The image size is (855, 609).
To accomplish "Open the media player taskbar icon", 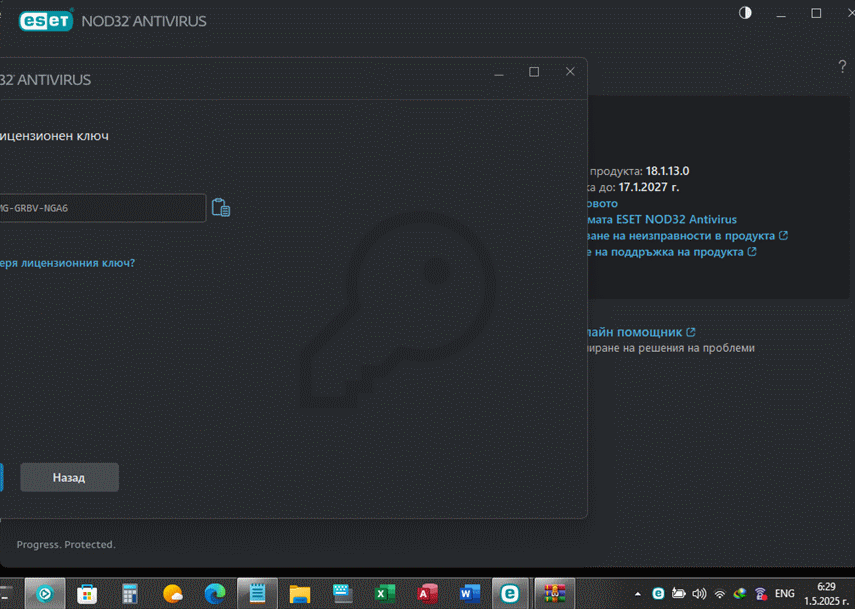I will (x=45, y=593).
